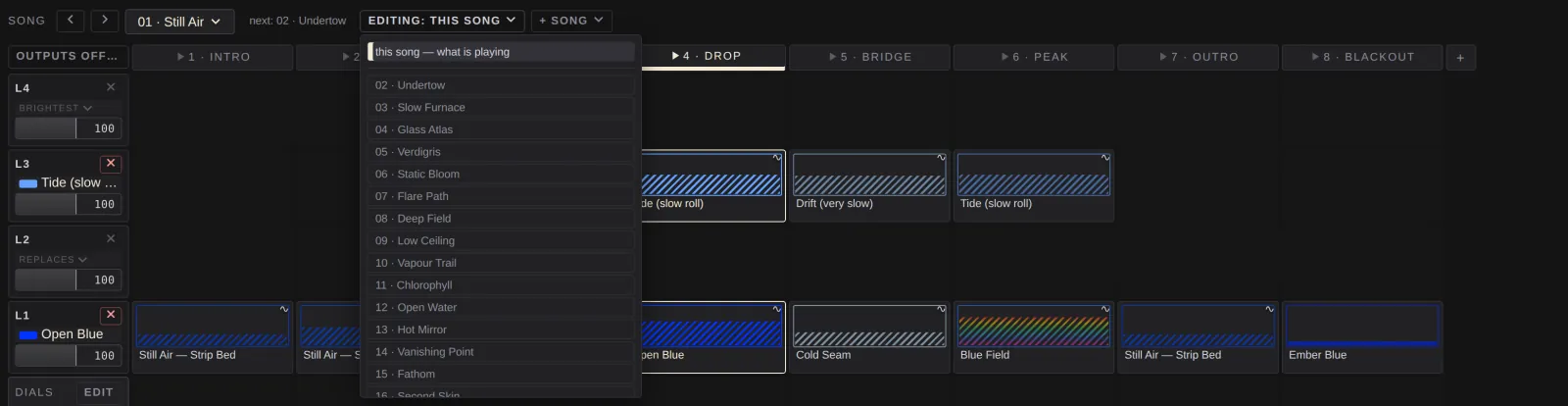
Task: Open the BRIGHTEST blend mode dropdown on L4
Action: (x=56, y=108)
